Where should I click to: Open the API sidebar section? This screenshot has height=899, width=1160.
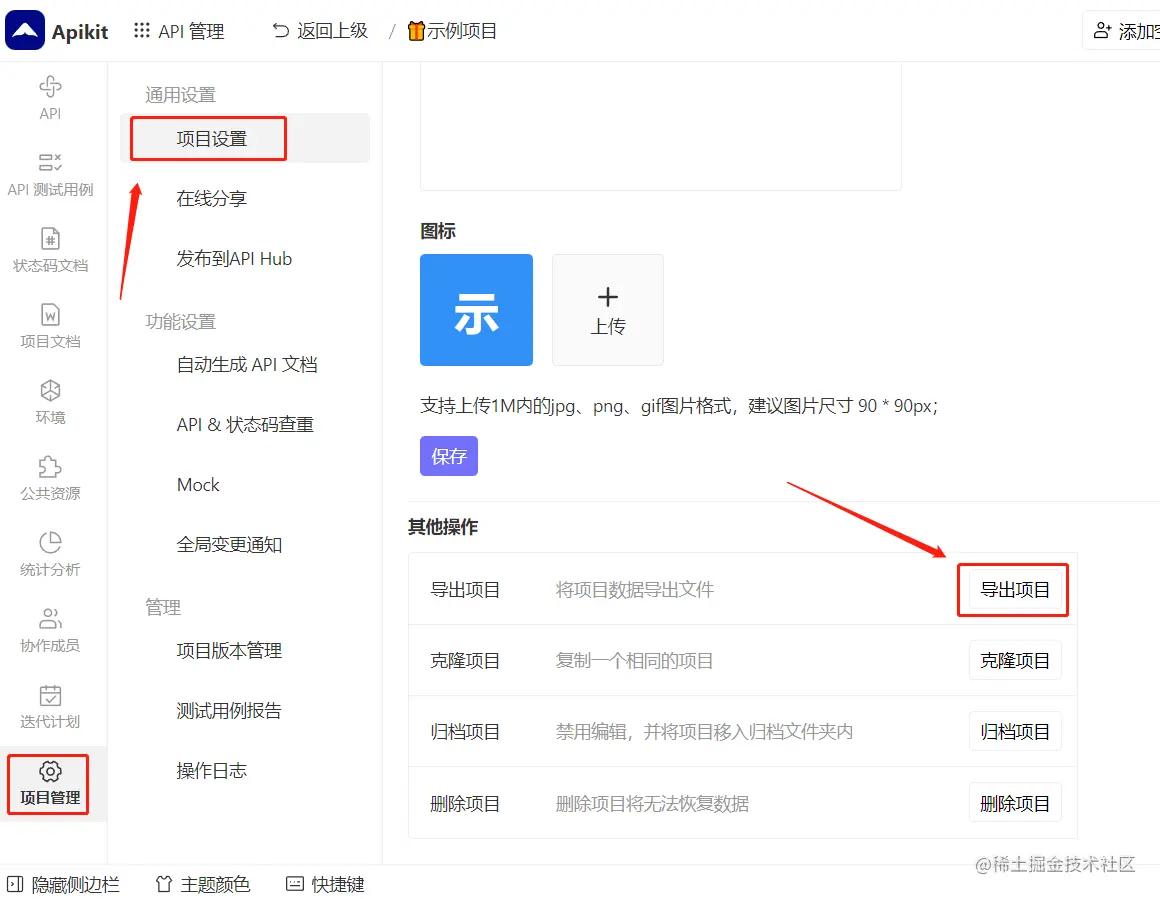point(50,98)
